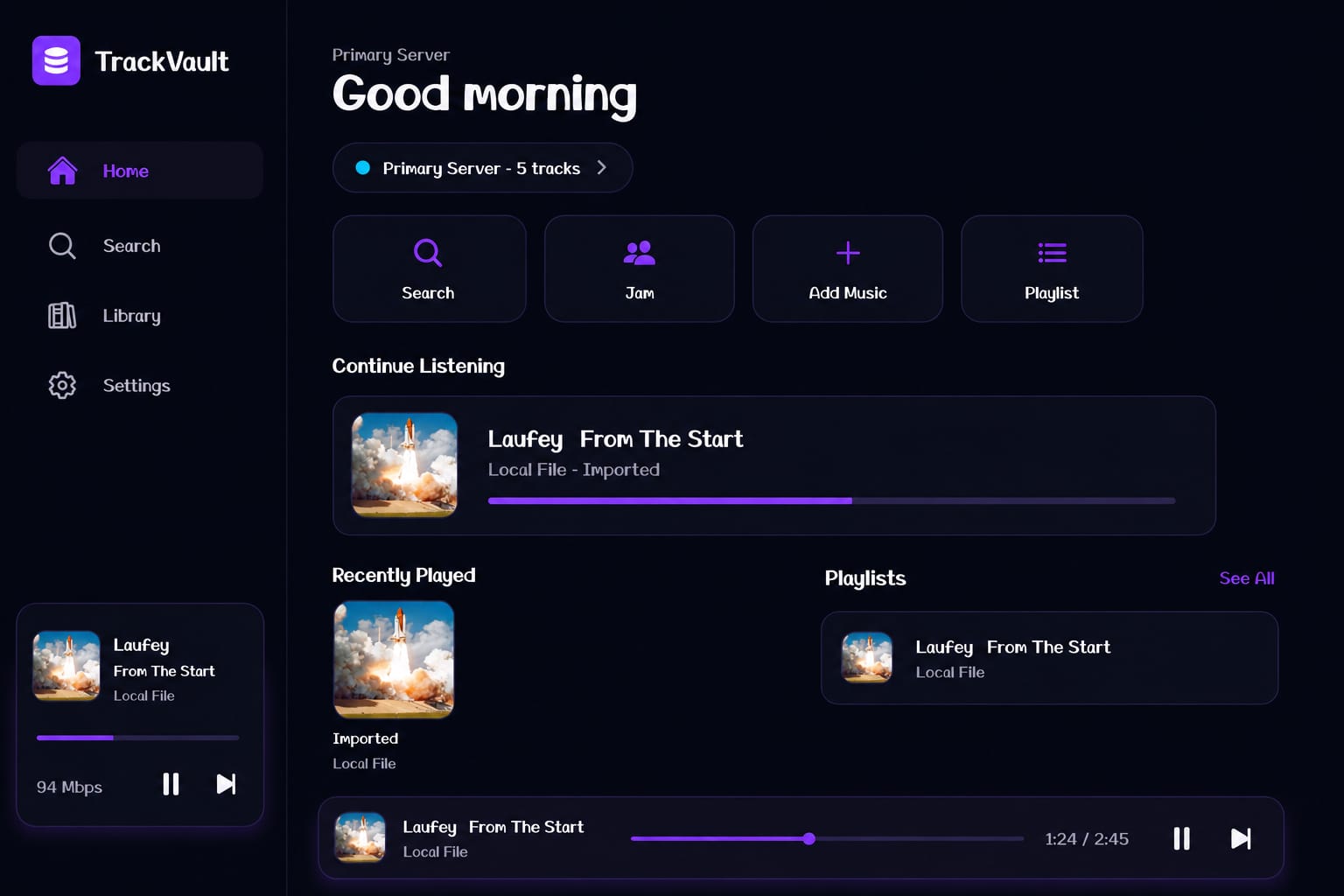Skip to next track in bottom player bar

point(1241,838)
